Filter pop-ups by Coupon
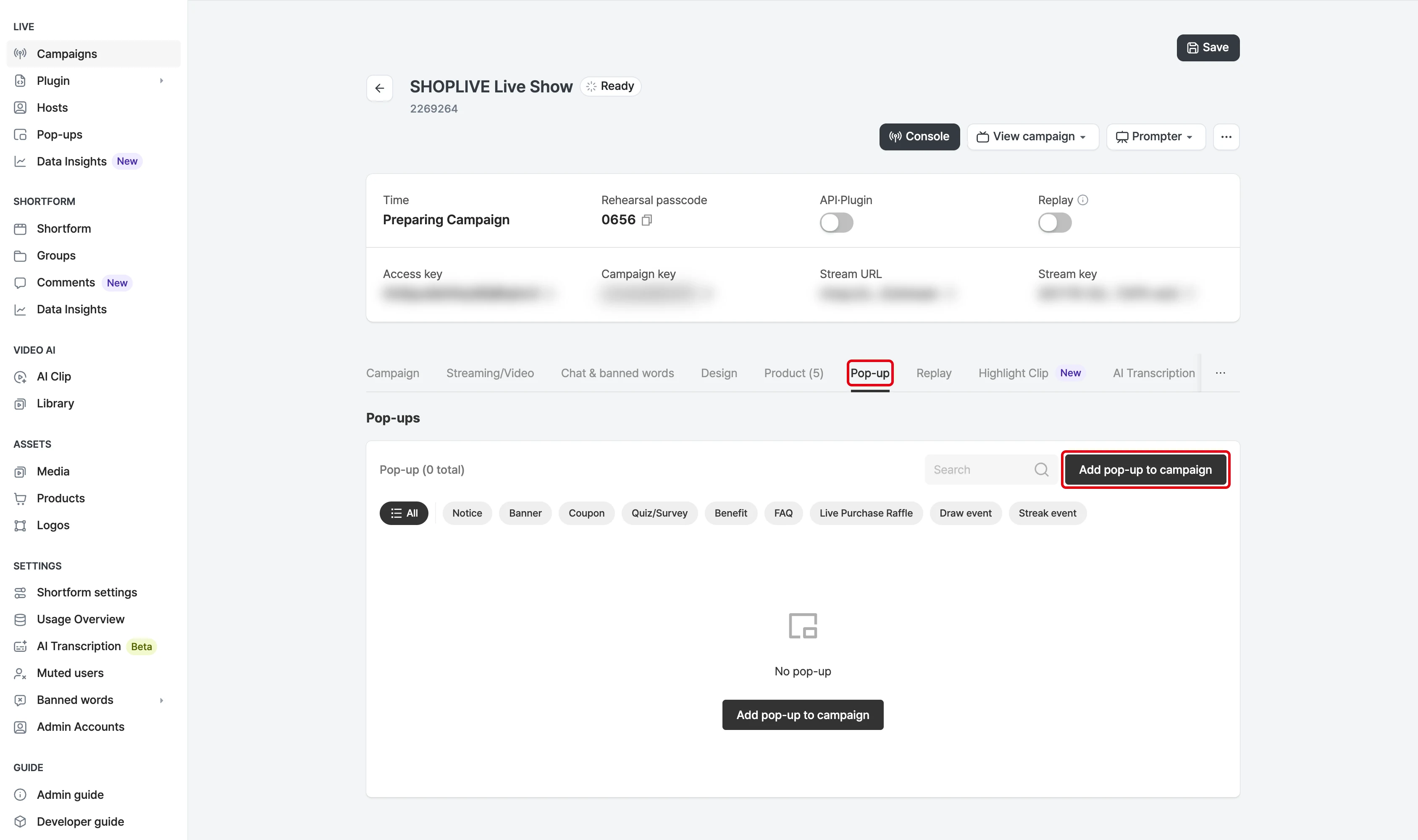 pyautogui.click(x=586, y=513)
